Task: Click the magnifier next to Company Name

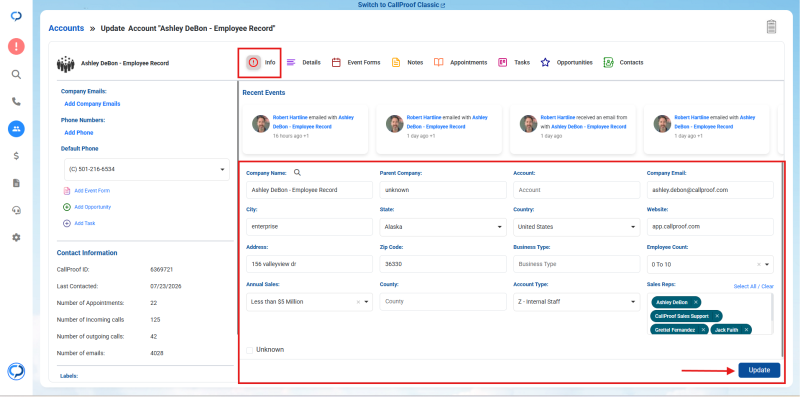Action: (x=297, y=172)
